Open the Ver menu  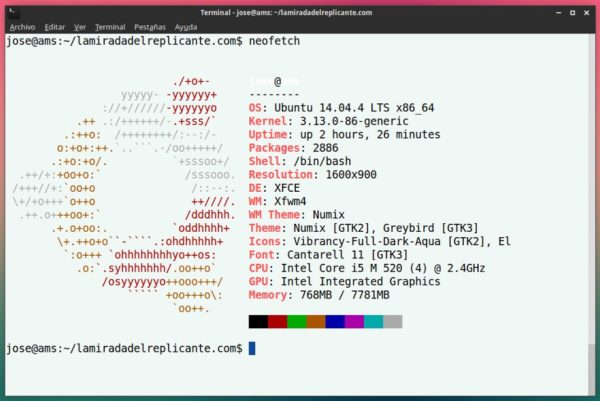pos(80,27)
